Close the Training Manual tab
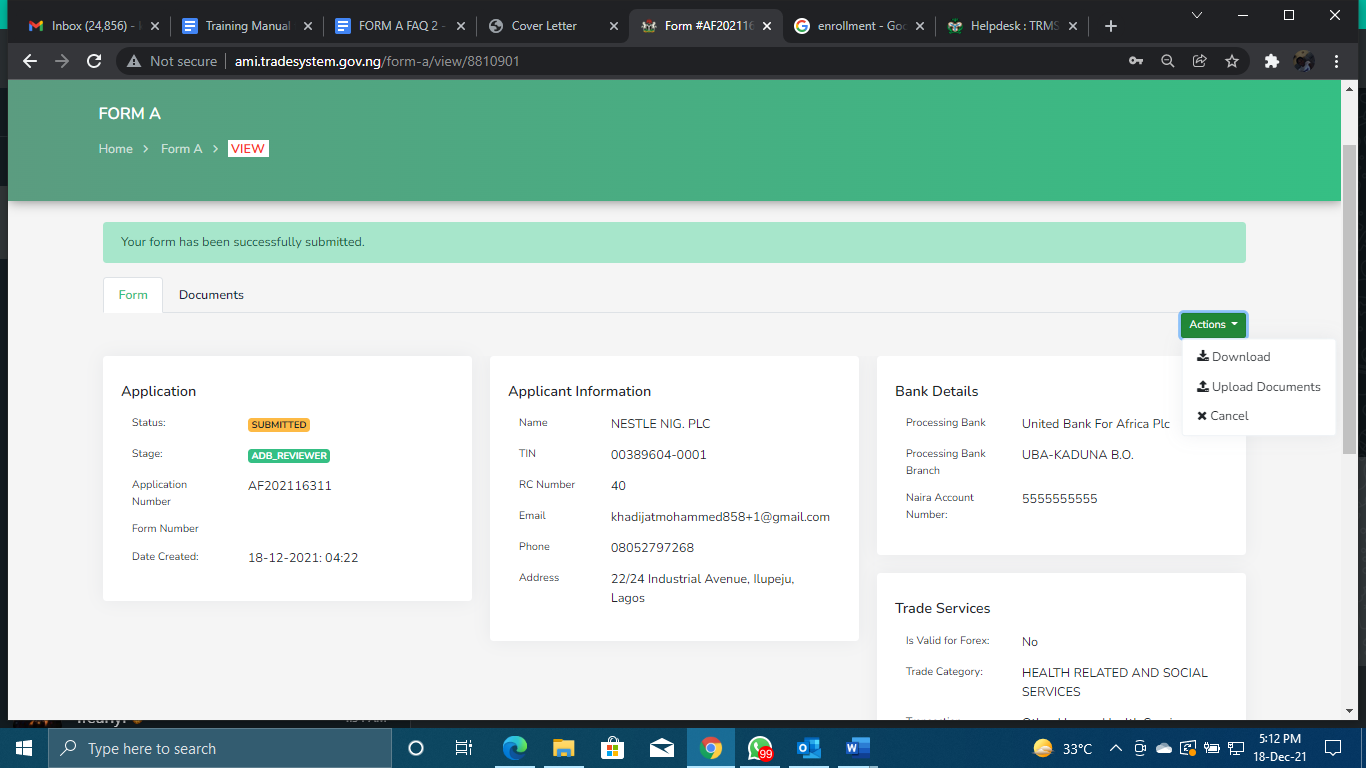The width and height of the screenshot is (1366, 768). coord(308,26)
